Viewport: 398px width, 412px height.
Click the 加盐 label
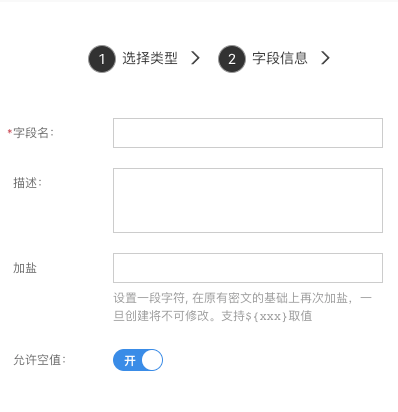(x=25, y=268)
